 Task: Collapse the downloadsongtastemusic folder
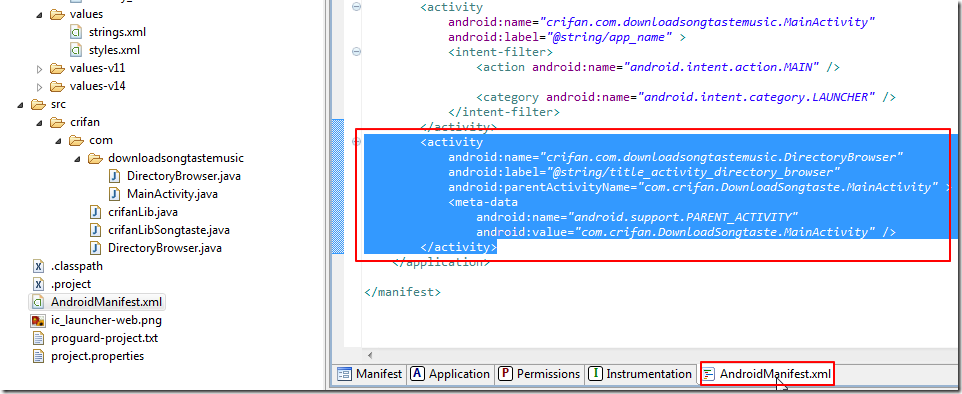78,158
